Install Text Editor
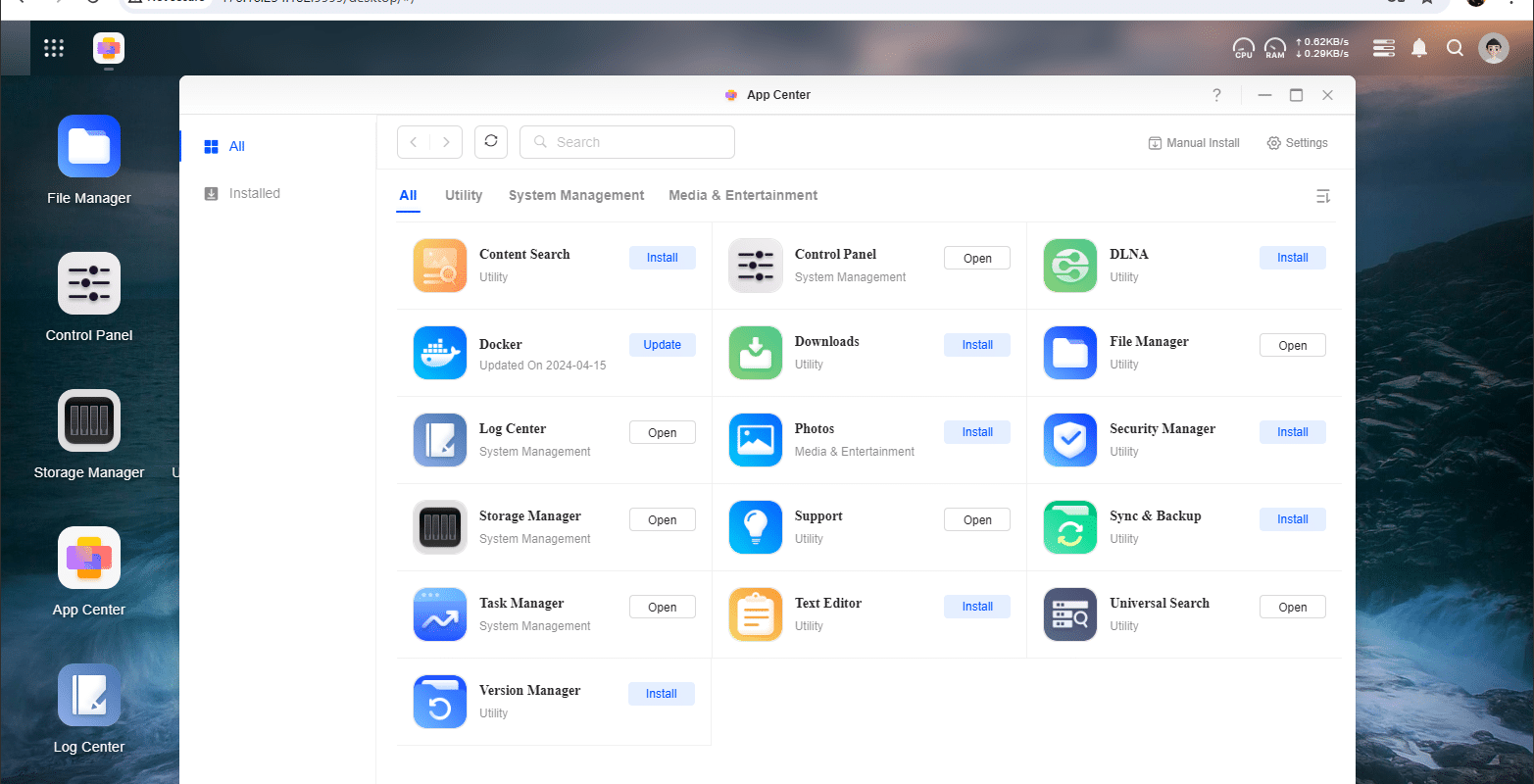1534x784 pixels. [977, 607]
